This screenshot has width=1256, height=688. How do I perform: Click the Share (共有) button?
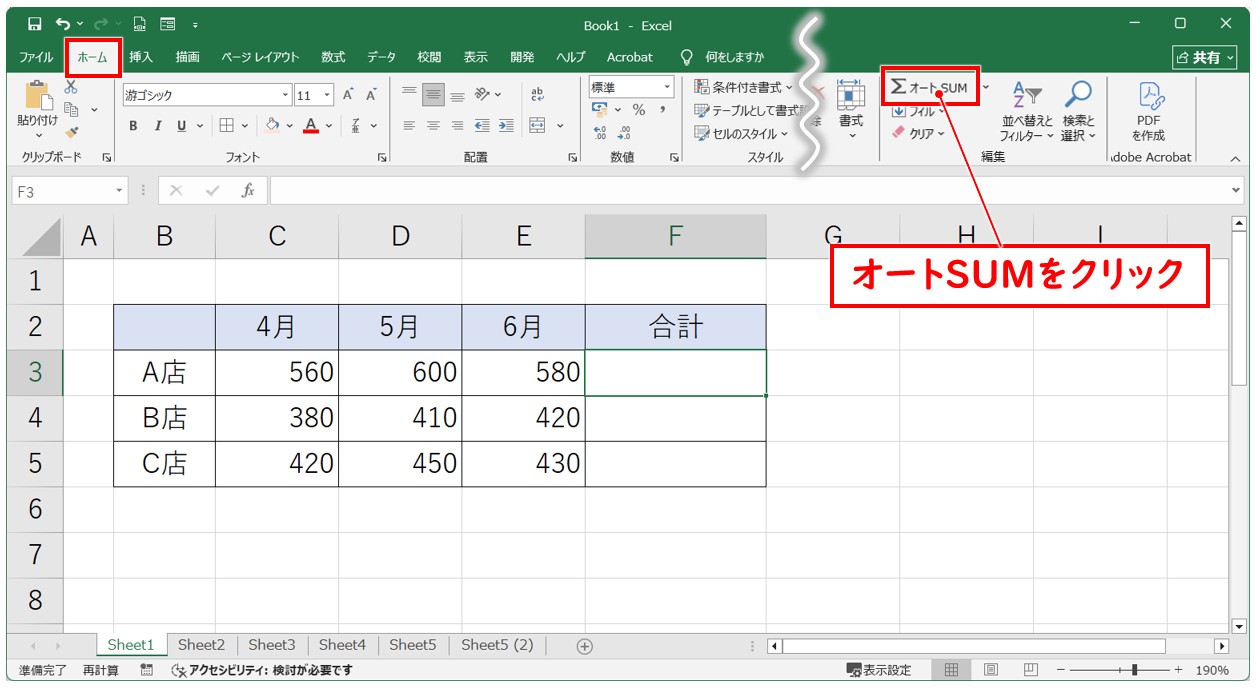point(1202,57)
